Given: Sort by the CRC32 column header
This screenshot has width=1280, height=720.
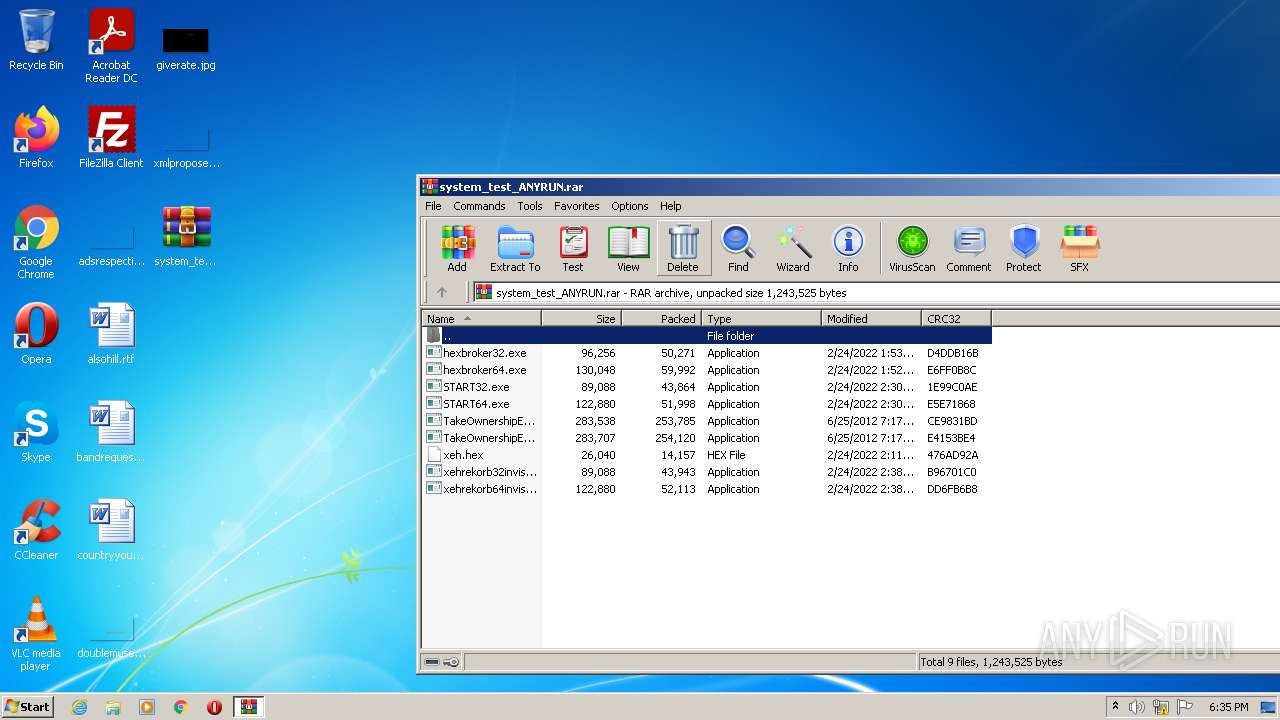Looking at the screenshot, I should (956, 318).
